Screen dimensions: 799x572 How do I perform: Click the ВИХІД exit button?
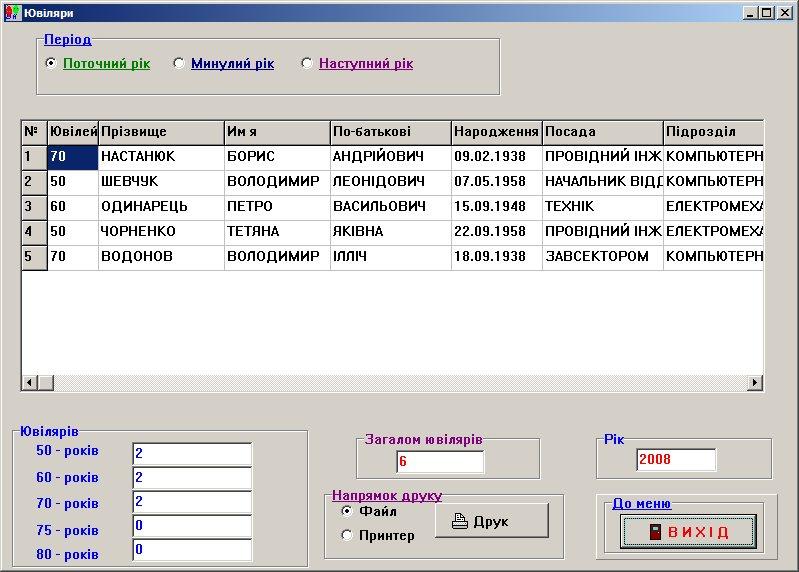tap(688, 532)
